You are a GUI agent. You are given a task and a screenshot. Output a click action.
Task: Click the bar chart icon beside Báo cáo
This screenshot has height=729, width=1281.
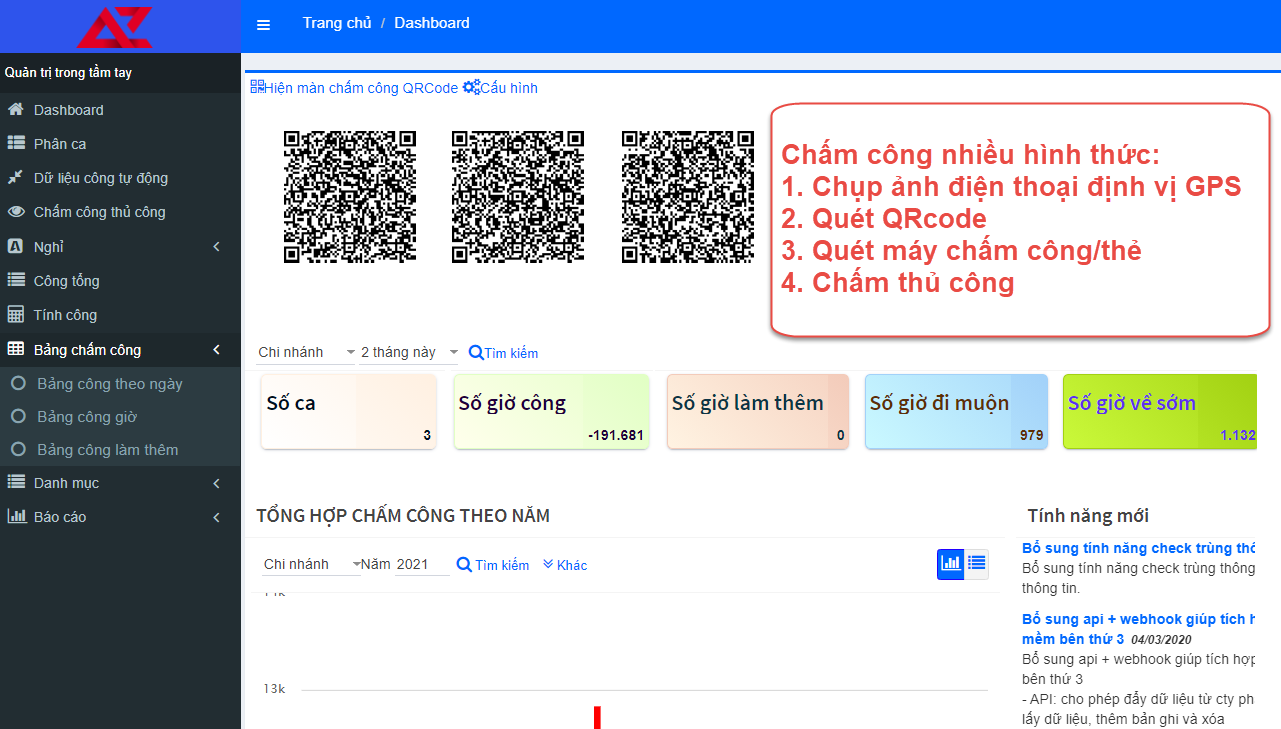[x=16, y=516]
